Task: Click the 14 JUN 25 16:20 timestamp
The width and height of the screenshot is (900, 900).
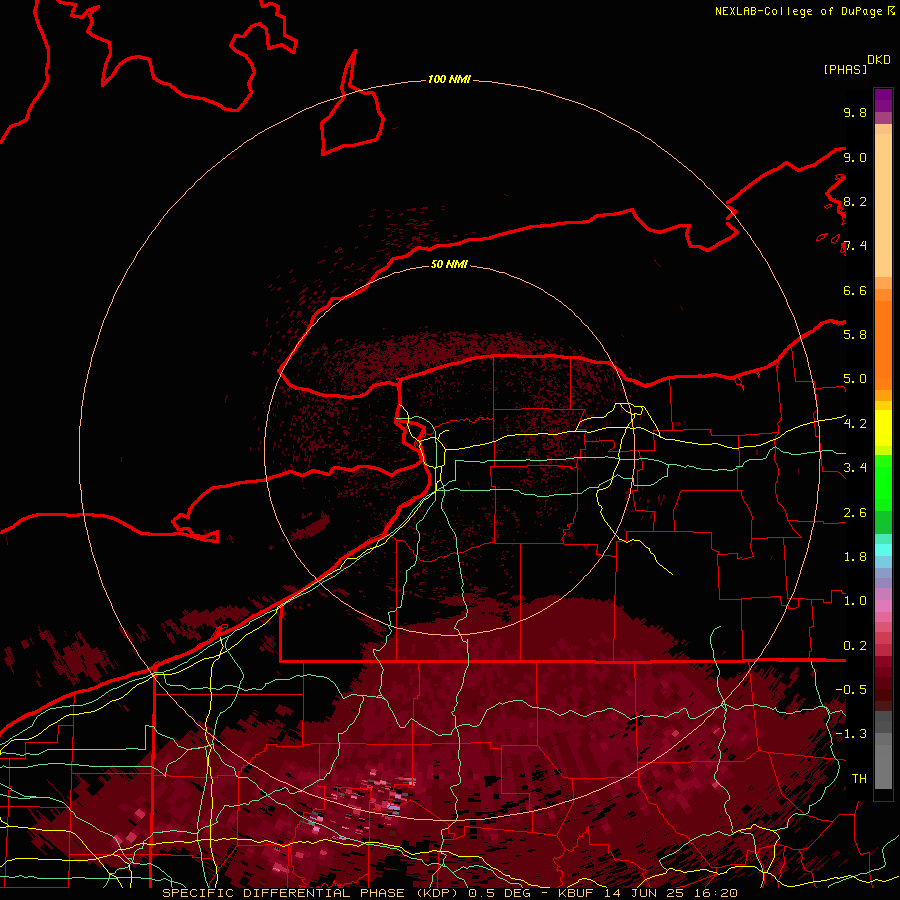Action: click(x=670, y=893)
